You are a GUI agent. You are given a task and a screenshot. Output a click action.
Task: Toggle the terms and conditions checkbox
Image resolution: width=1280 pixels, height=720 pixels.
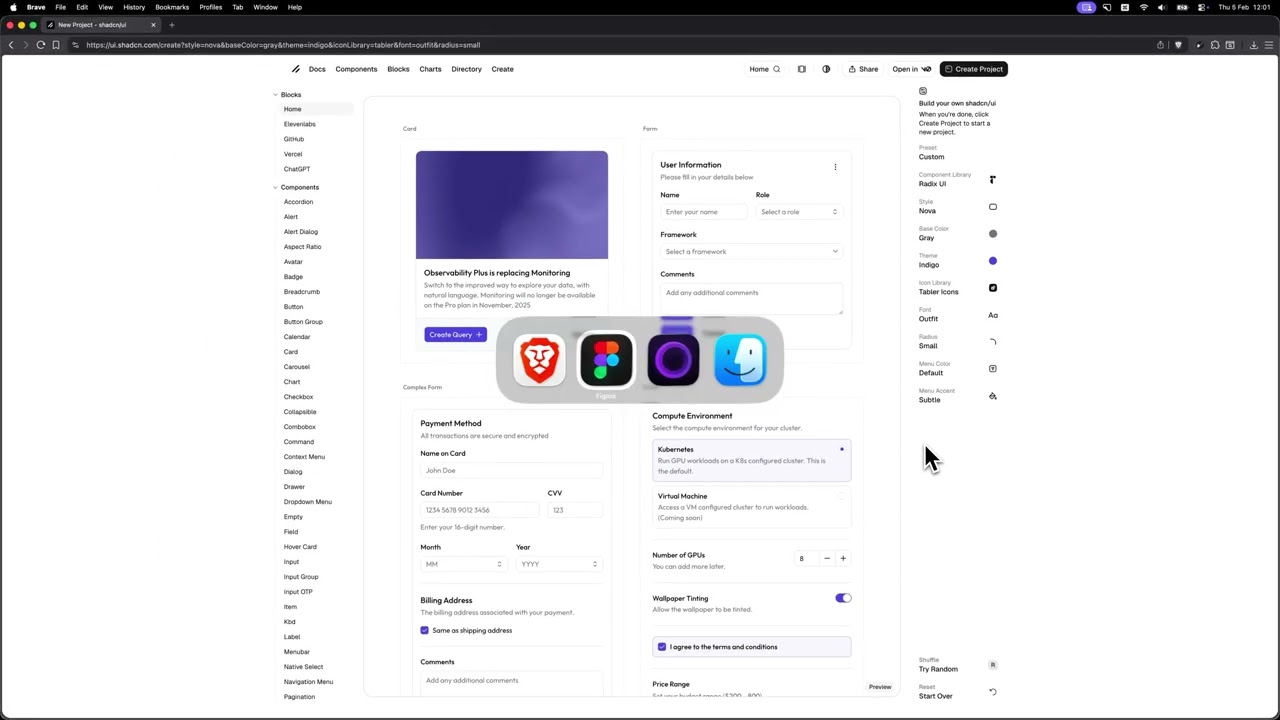(x=661, y=647)
